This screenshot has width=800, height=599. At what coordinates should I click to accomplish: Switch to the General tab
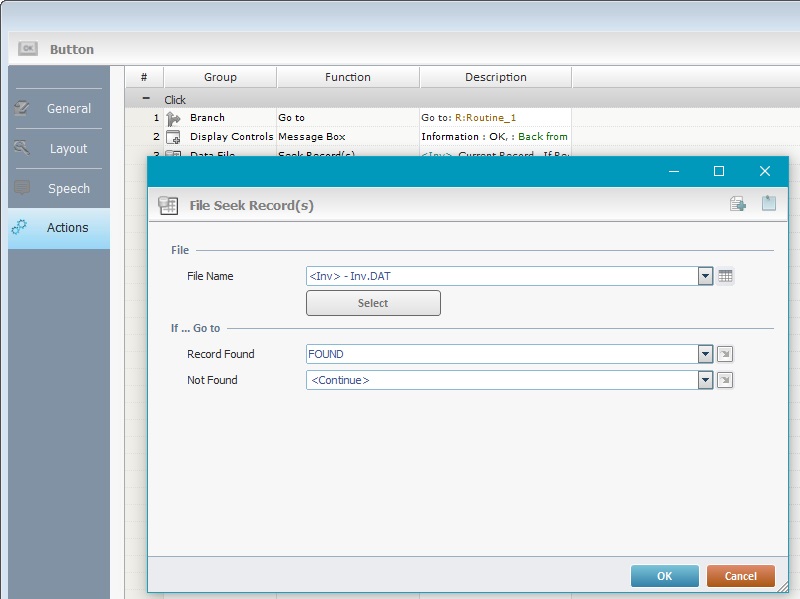[x=59, y=109]
